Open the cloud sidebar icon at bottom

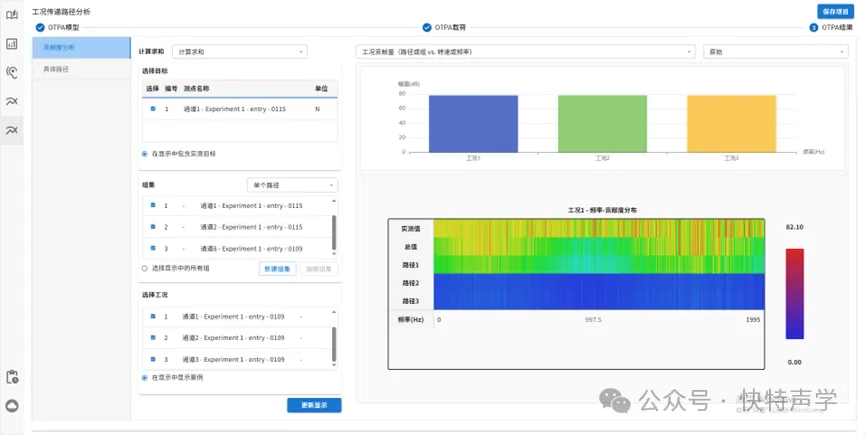[12, 406]
